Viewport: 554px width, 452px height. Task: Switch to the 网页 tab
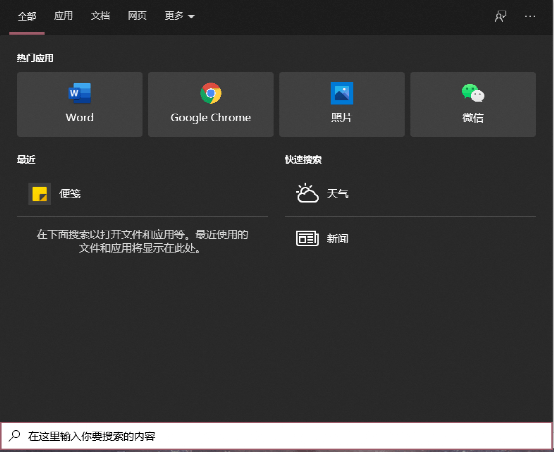point(137,16)
